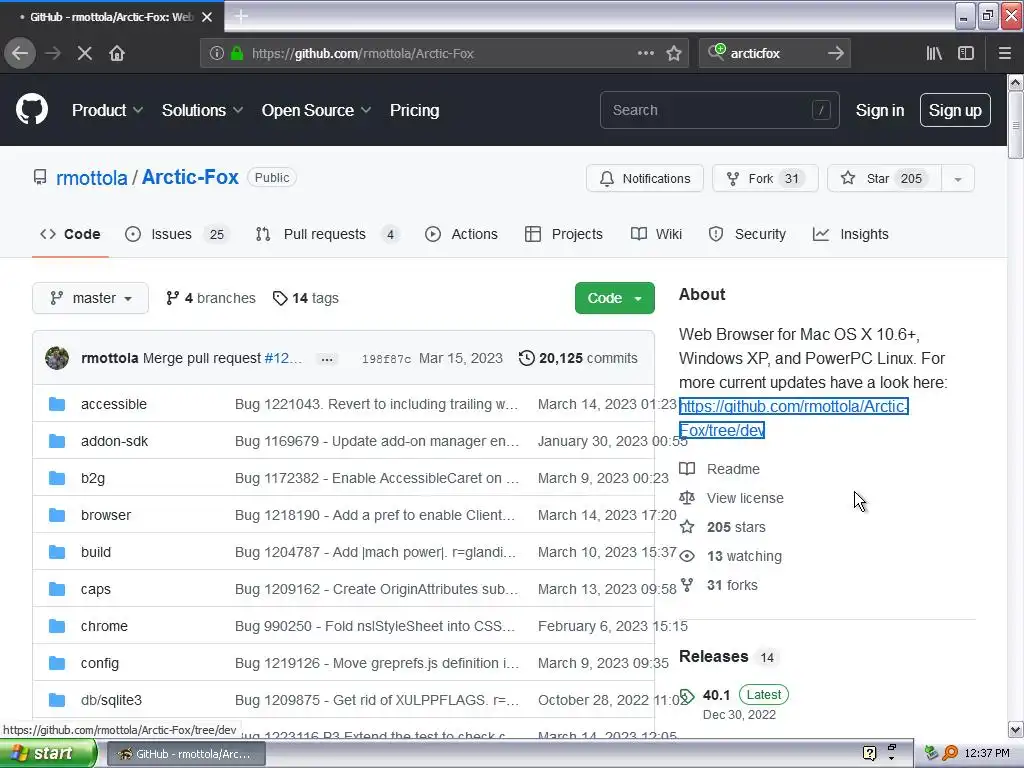Open the Star lists dropdown arrow
The image size is (1024, 768).
point(957,179)
